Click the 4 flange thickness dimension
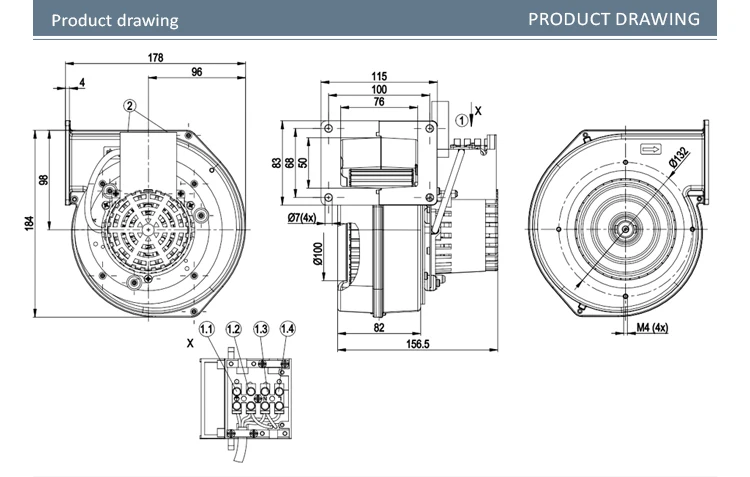The image size is (750, 477). [82, 82]
